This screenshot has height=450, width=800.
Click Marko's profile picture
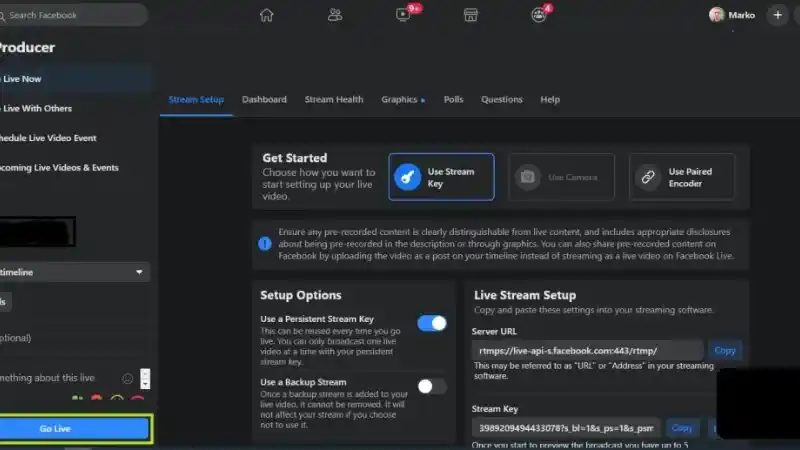tap(716, 15)
